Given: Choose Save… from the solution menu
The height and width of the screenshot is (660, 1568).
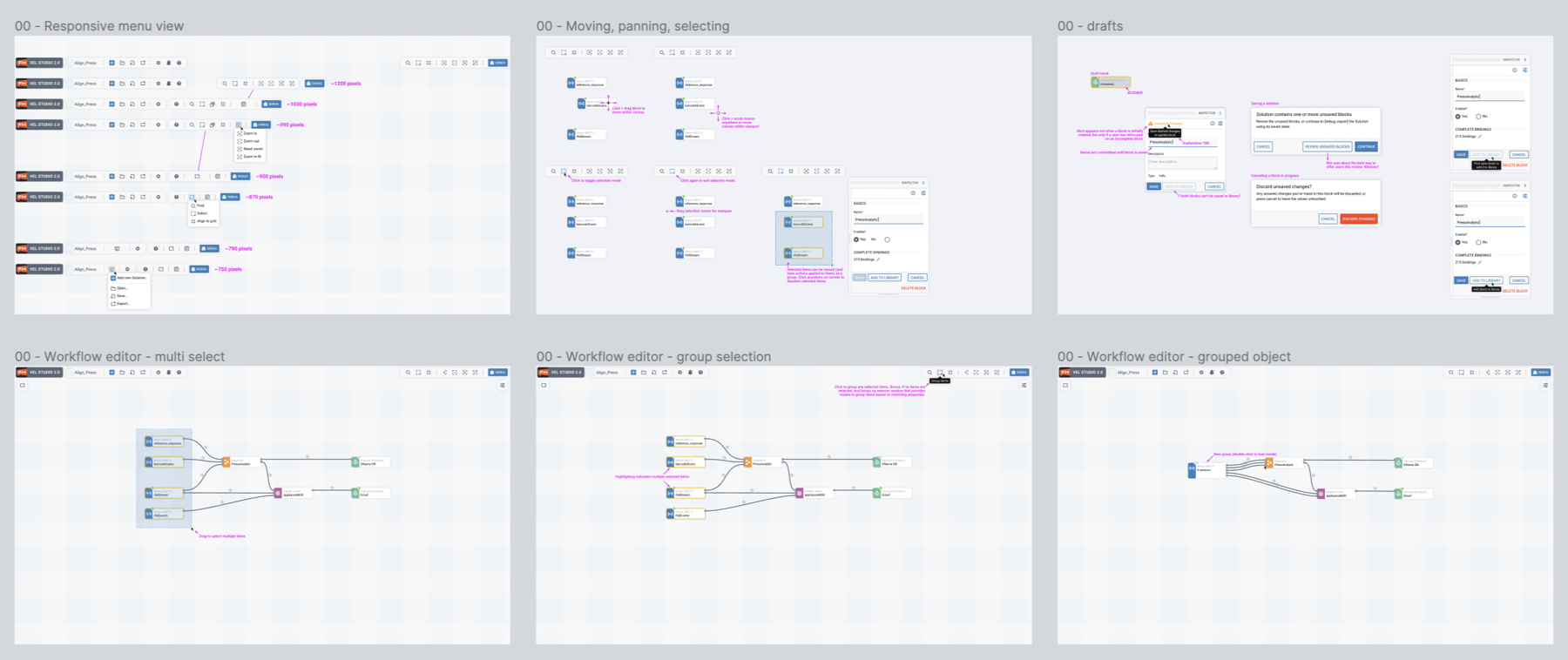Looking at the screenshot, I should (x=121, y=296).
